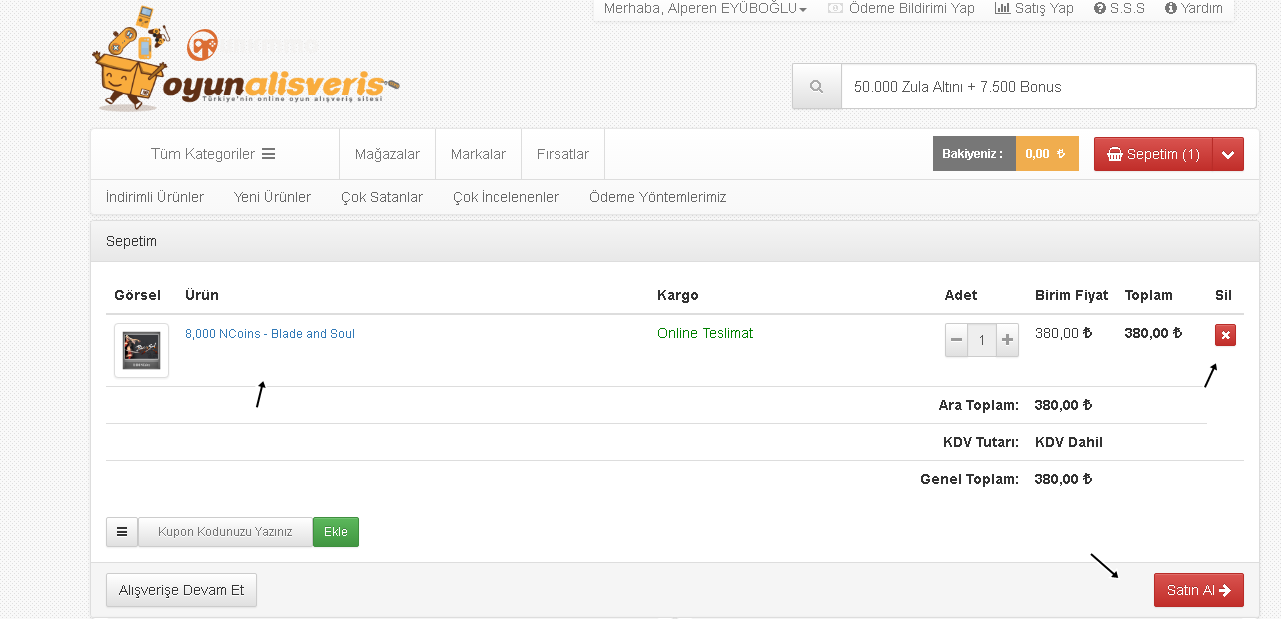Open the S.S.S help link
Viewport: 1281px width, 619px height.
(1119, 8)
